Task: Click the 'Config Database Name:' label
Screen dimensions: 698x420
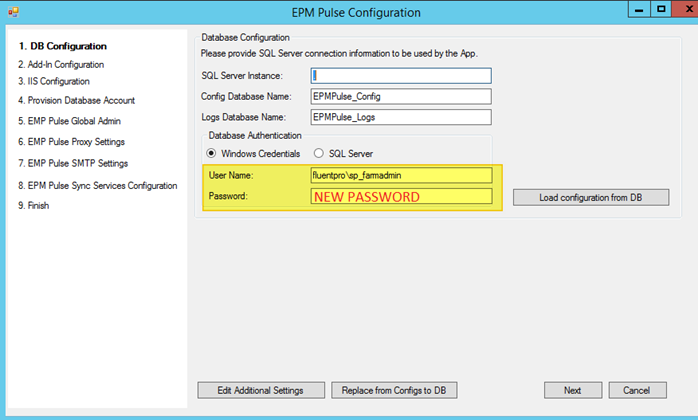Action: [x=246, y=96]
